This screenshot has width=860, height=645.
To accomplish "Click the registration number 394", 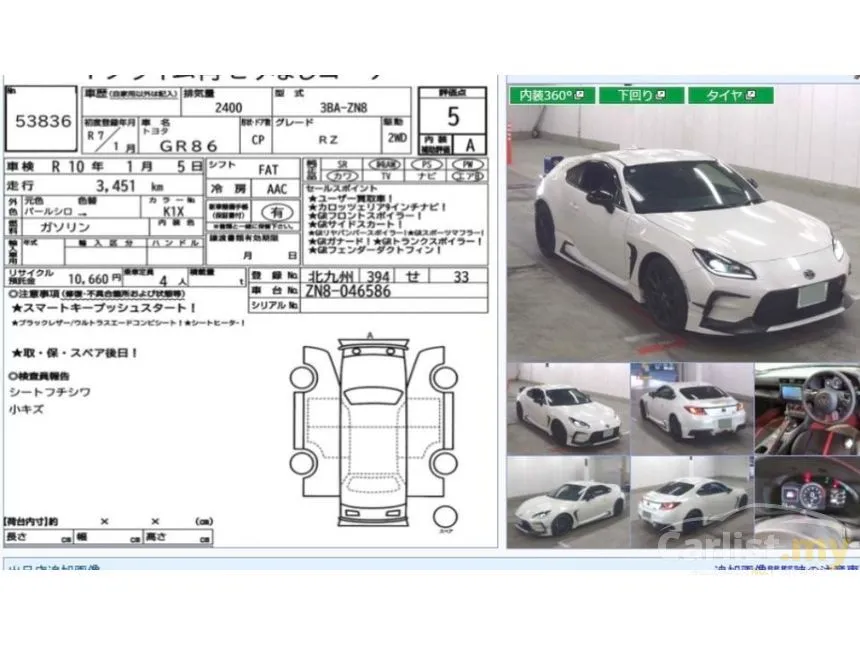I will (378, 276).
